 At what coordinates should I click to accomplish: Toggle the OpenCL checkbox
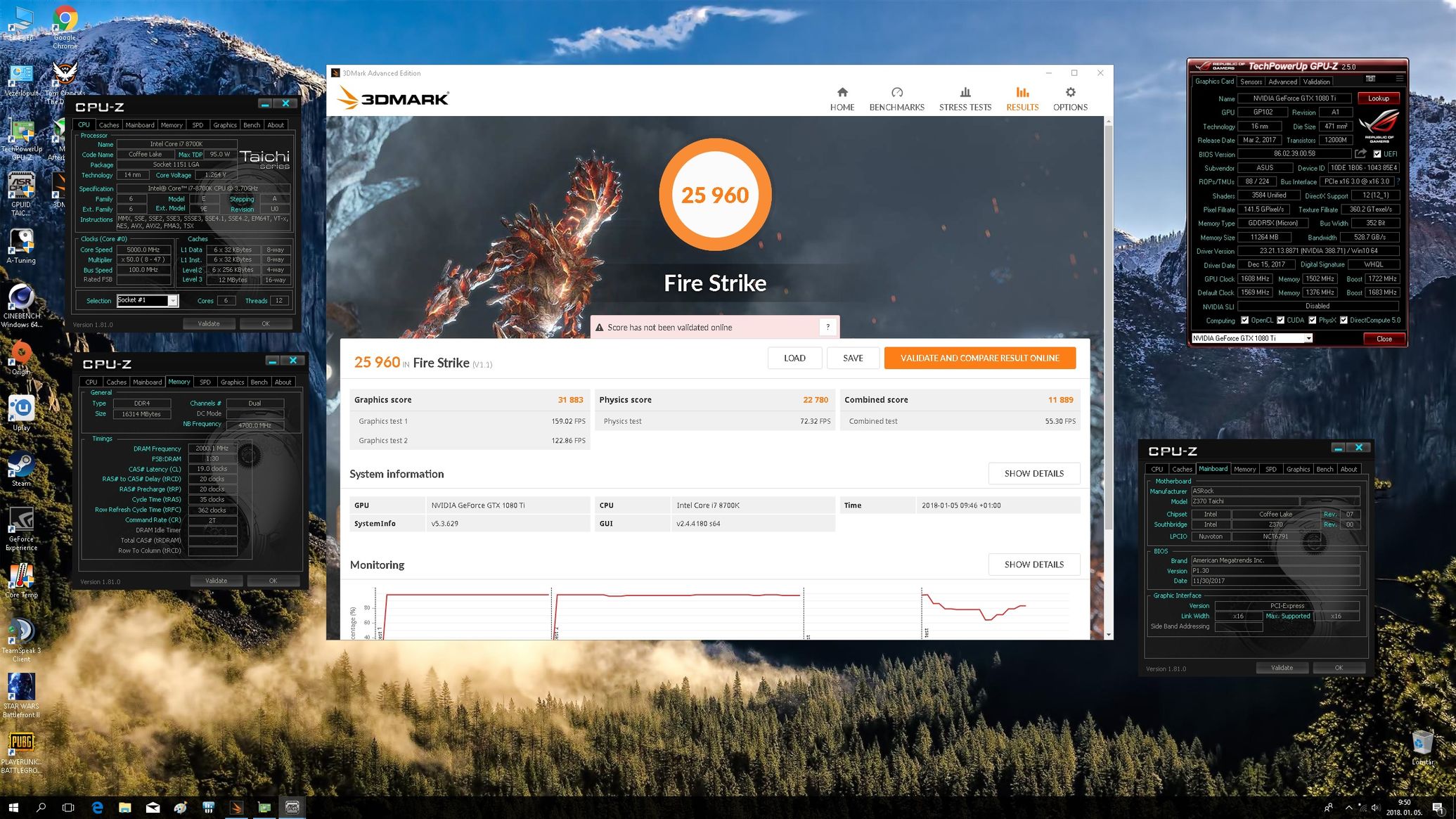1244,321
